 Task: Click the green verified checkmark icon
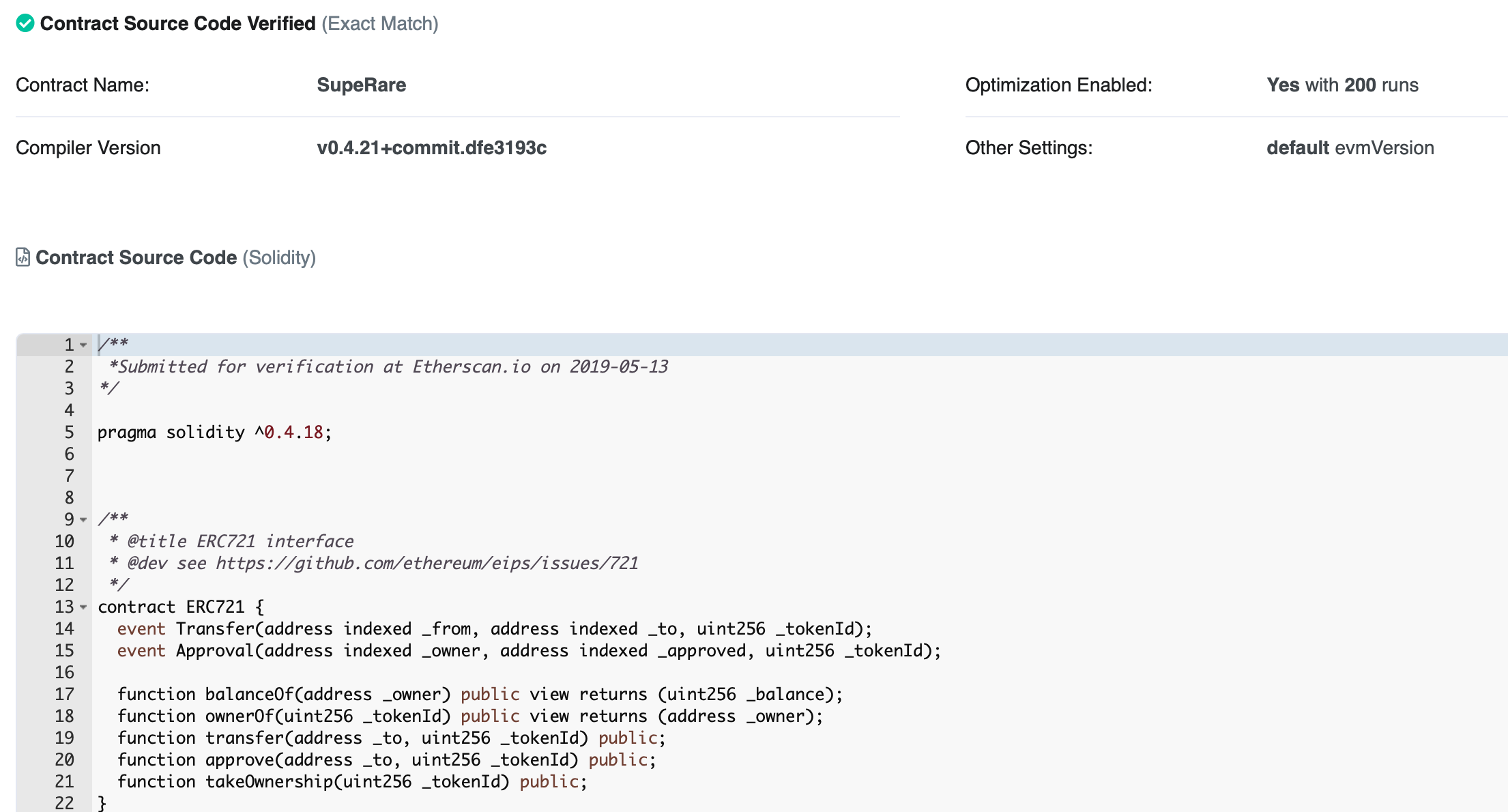tap(25, 23)
